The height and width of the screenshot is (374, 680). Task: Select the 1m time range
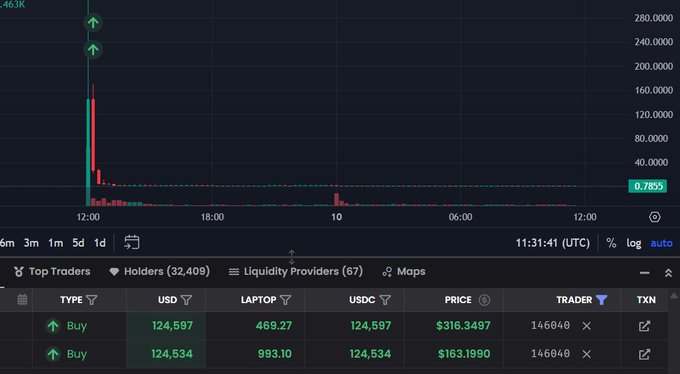[x=56, y=243]
